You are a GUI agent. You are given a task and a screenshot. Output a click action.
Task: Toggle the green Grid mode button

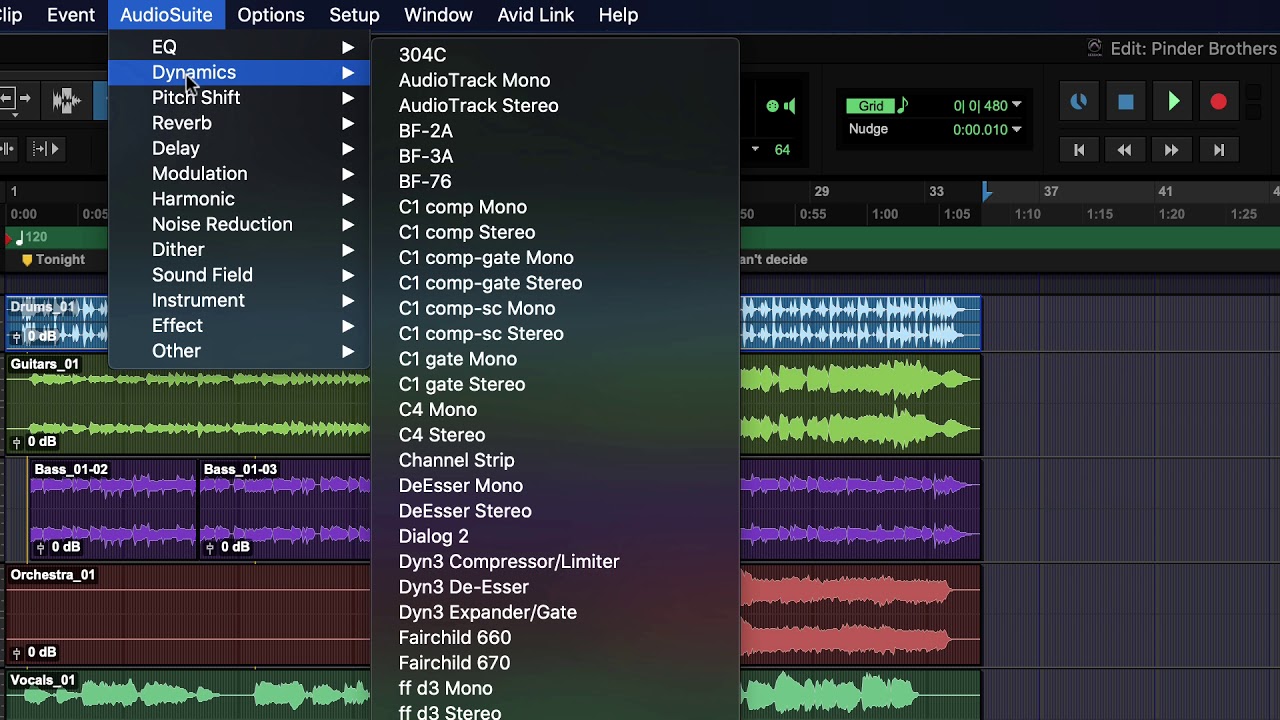point(870,106)
